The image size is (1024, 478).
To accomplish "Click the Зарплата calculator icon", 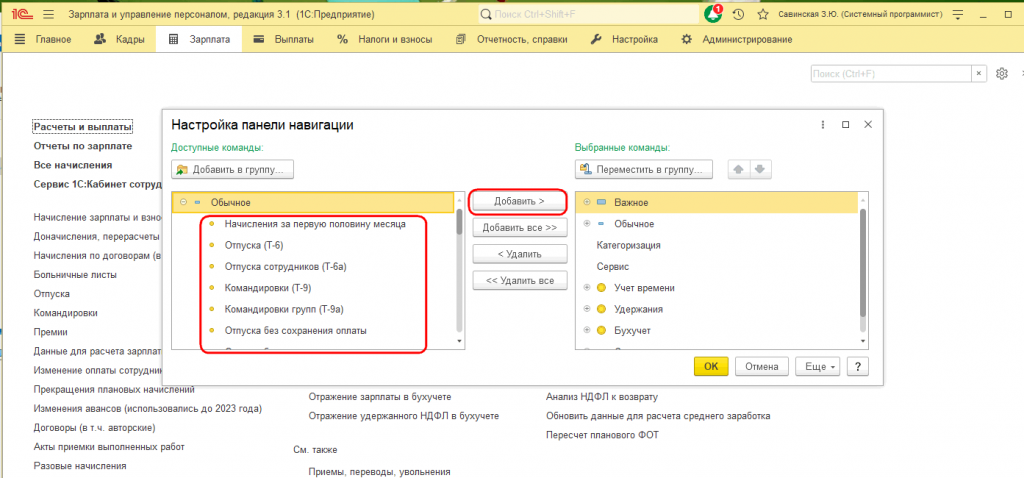I will point(173,39).
